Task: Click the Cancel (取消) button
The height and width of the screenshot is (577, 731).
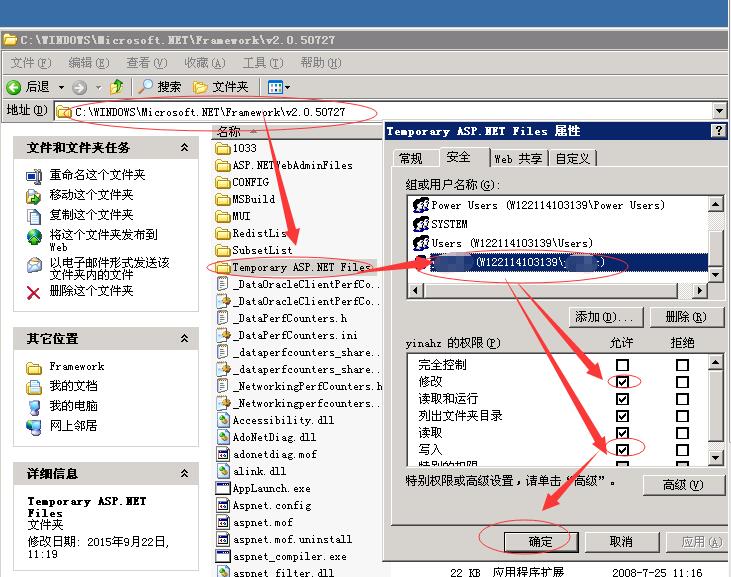Action: [621, 542]
